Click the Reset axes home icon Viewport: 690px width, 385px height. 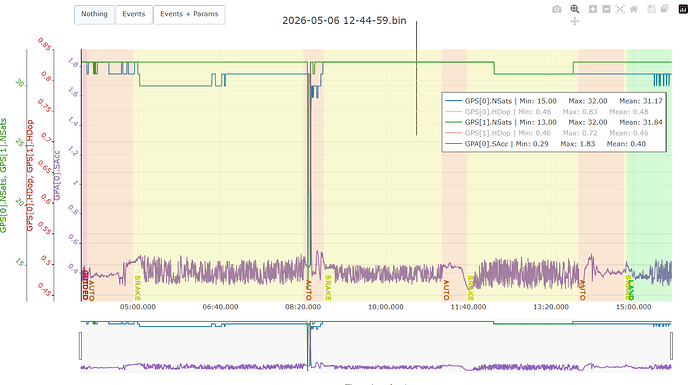click(634, 9)
